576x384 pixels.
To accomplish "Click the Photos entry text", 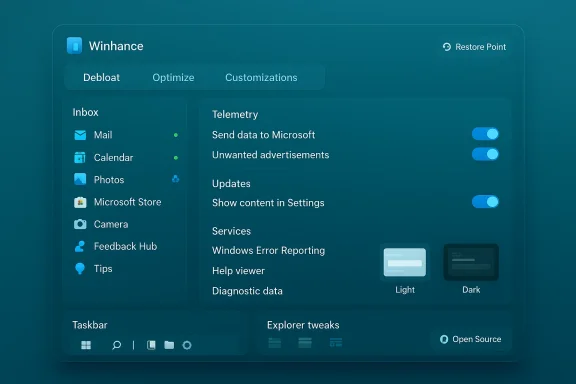I will click(x=109, y=180).
